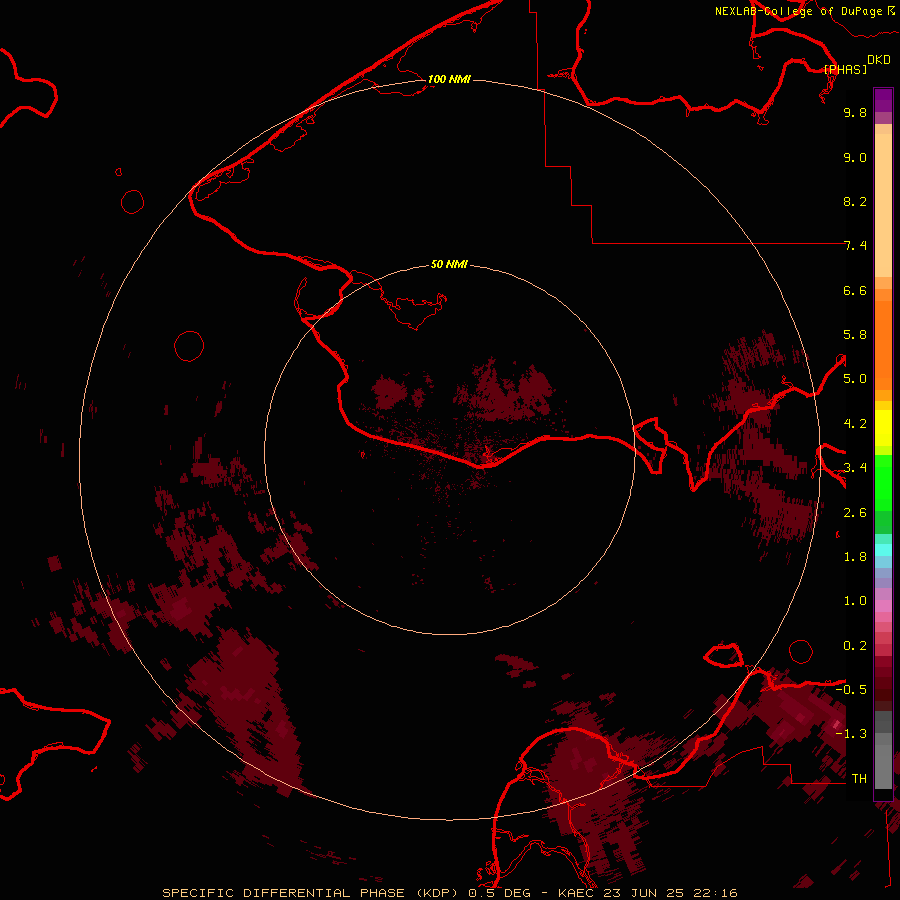The image size is (900, 900).
Task: Click the "100 NMI" range ring label
Action: pos(449,79)
